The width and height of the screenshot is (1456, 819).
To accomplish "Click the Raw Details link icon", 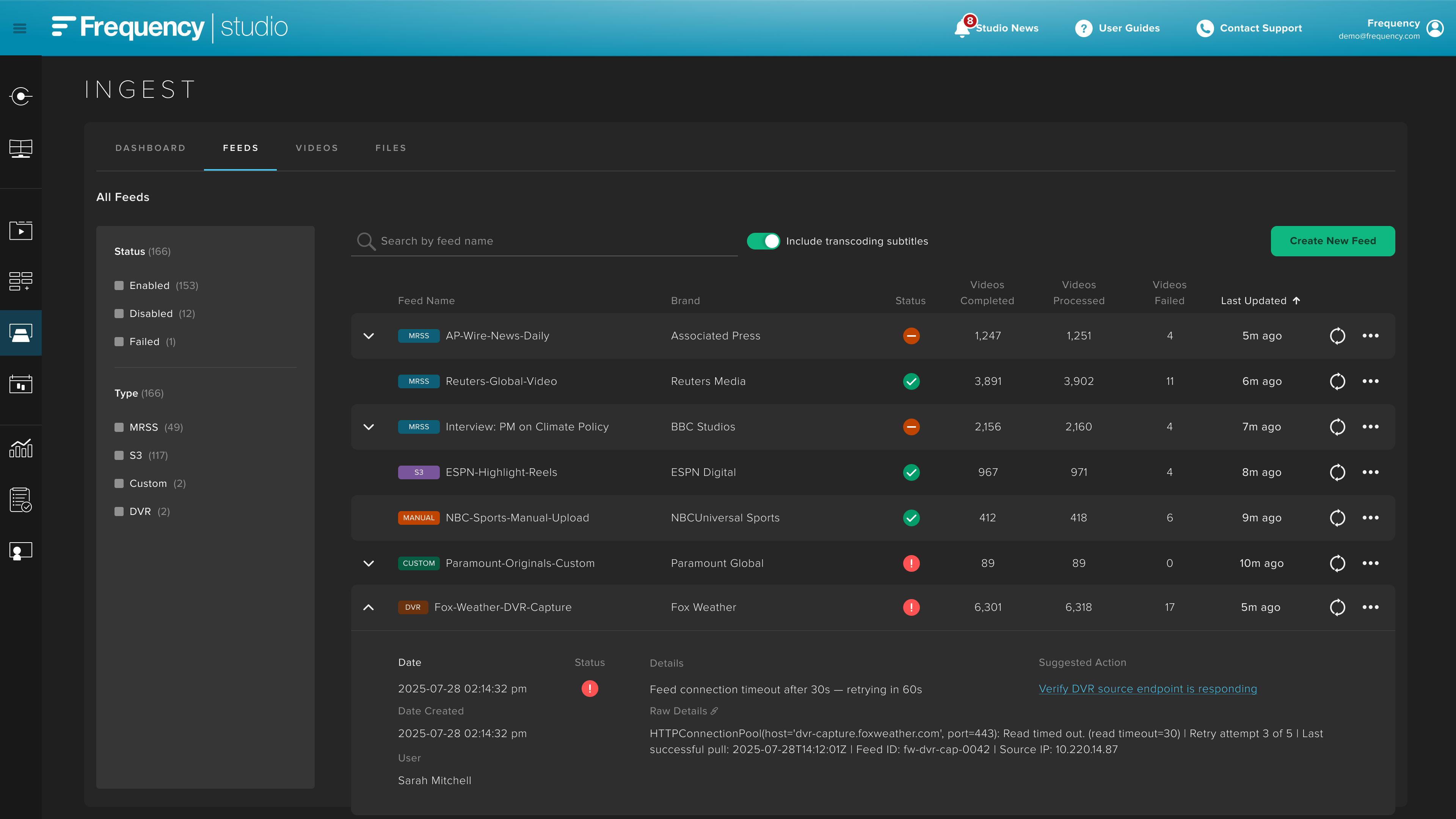I will point(714,711).
